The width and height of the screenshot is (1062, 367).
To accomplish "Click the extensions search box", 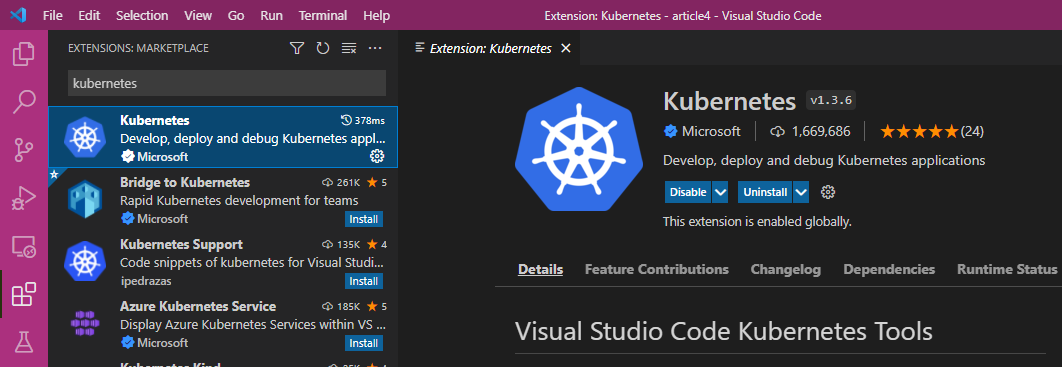I will pos(227,83).
